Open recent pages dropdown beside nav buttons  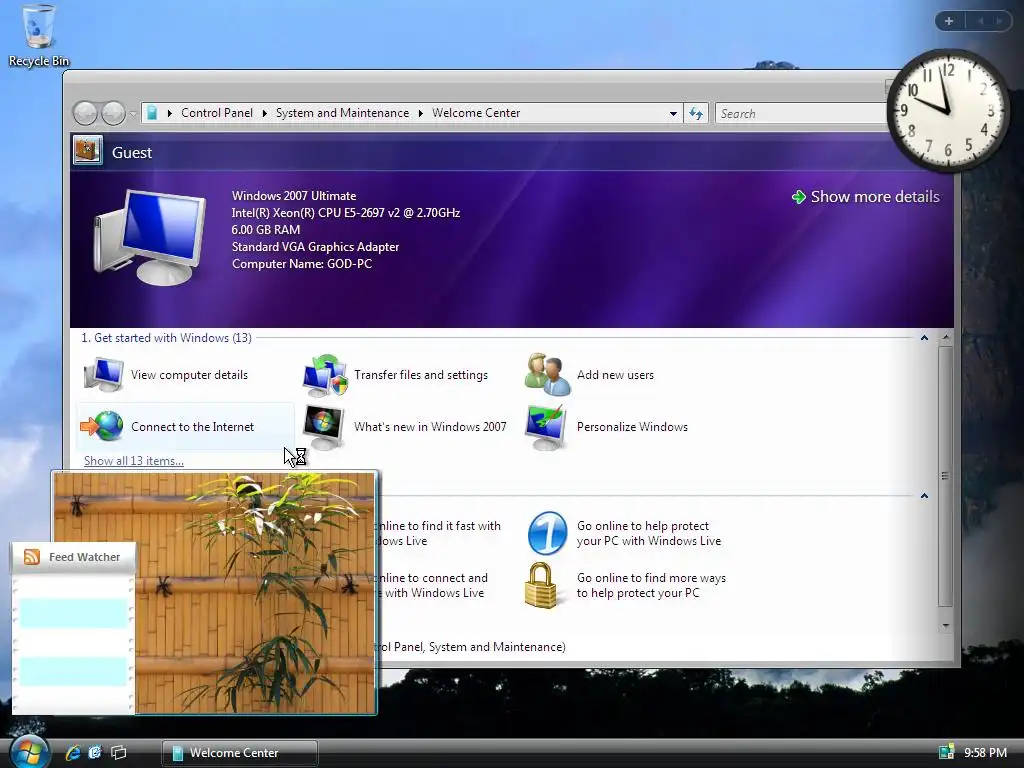tap(133, 114)
